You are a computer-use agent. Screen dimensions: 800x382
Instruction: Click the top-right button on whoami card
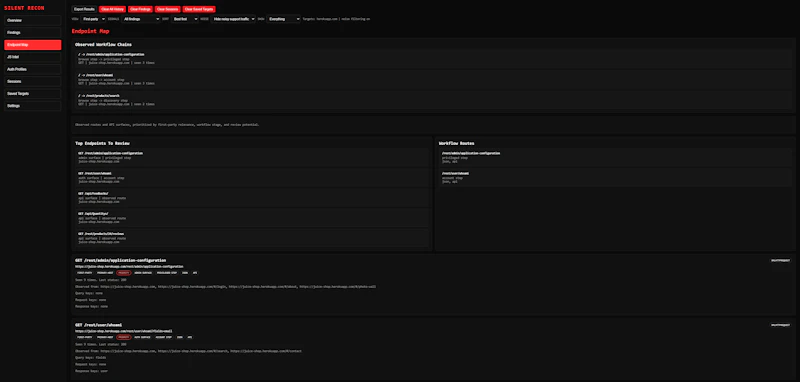coord(780,325)
